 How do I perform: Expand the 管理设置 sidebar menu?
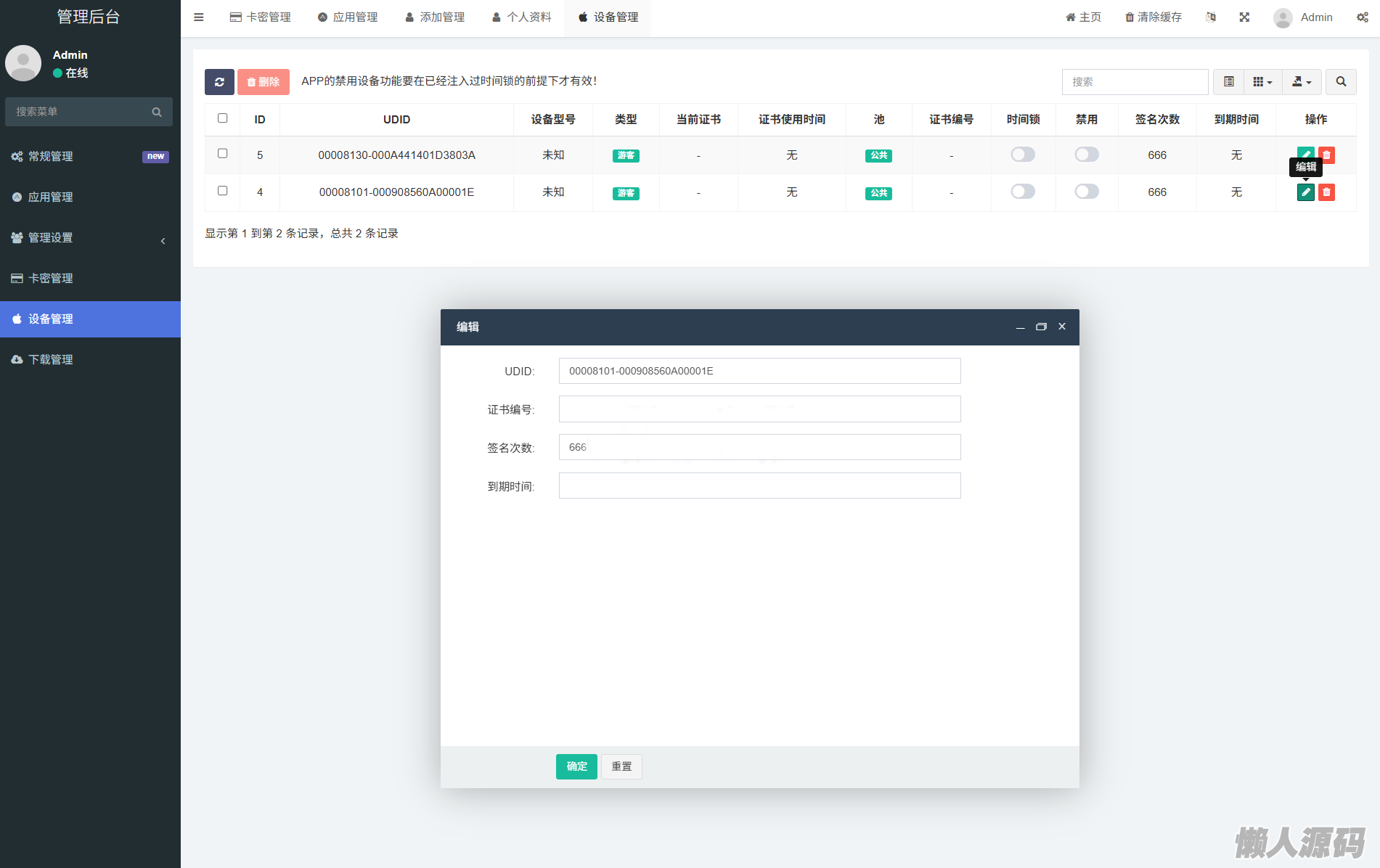tap(90, 238)
